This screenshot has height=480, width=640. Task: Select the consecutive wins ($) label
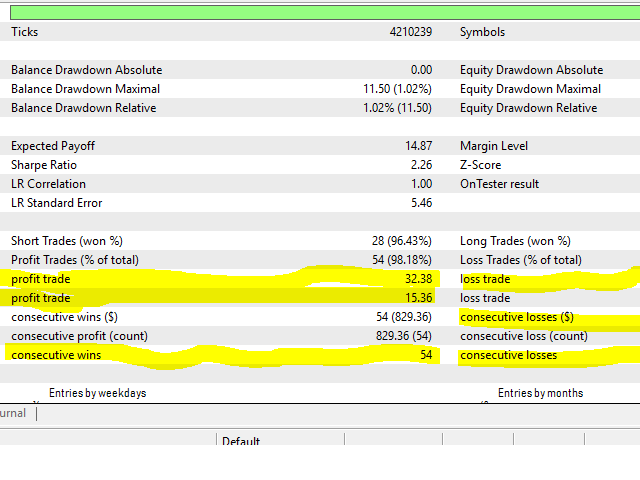[x=64, y=317]
